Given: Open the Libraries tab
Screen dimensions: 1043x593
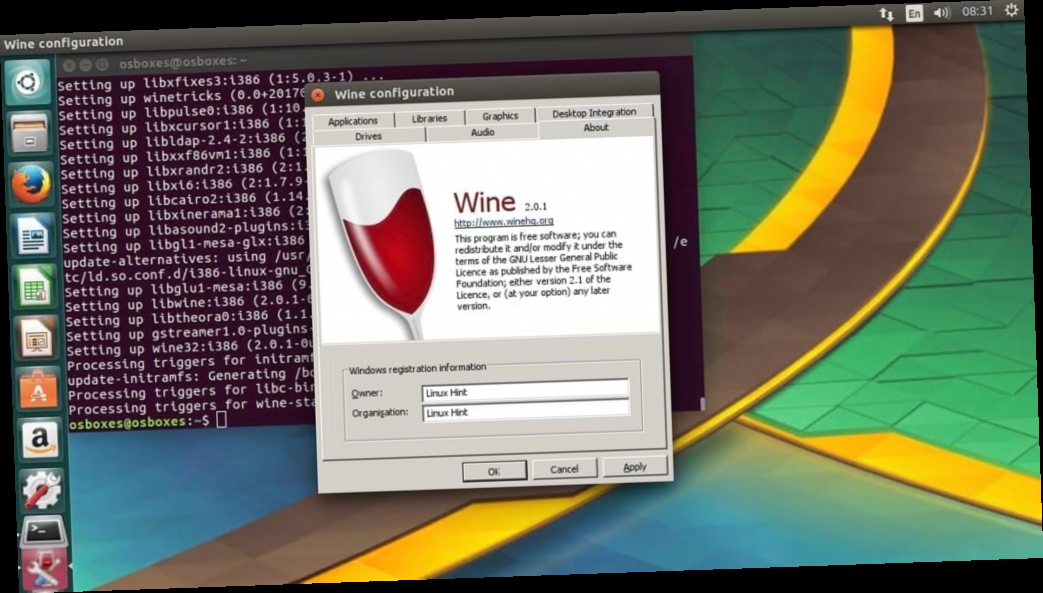Looking at the screenshot, I should coord(429,115).
